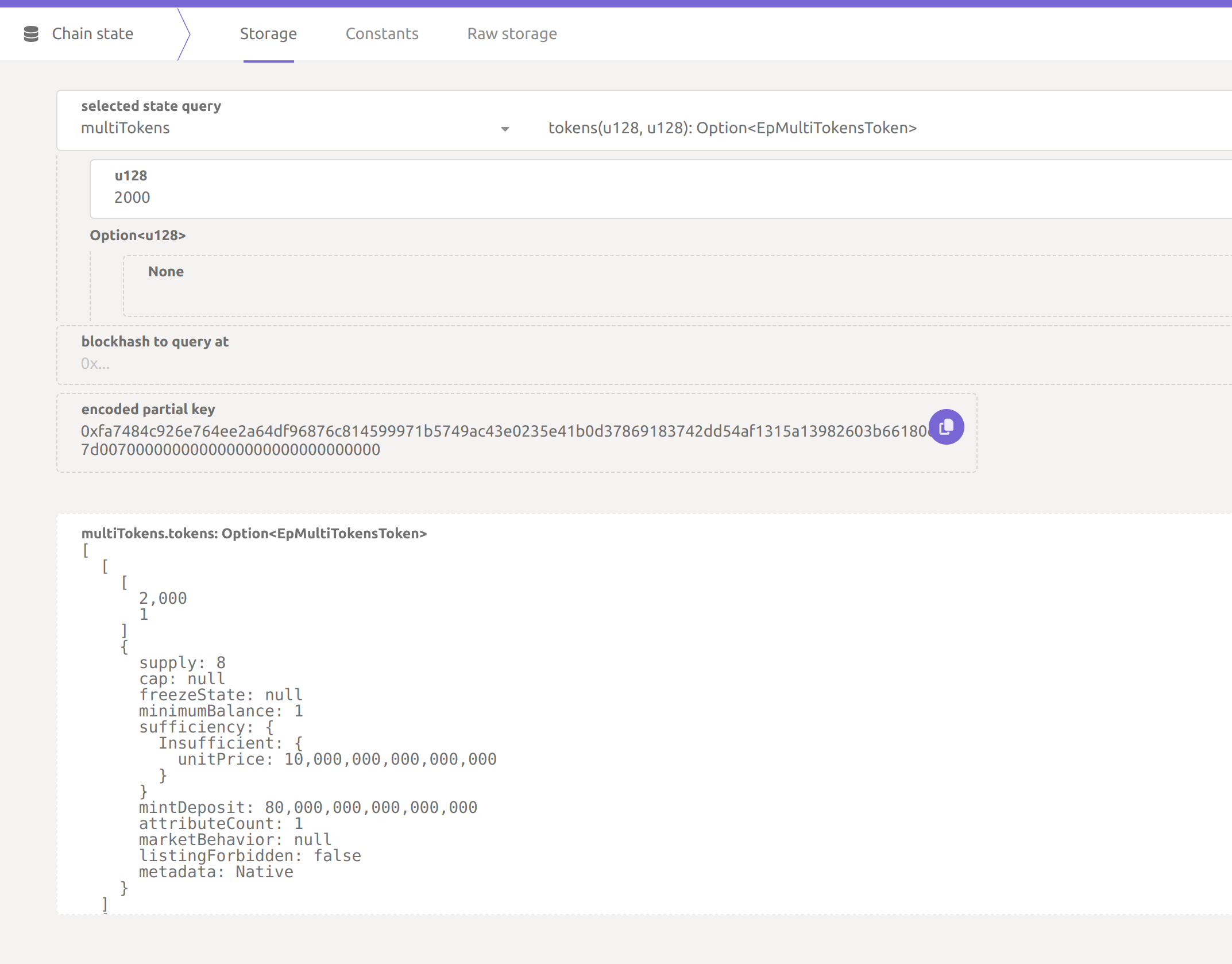Image resolution: width=1232 pixels, height=964 pixels.
Task: Click the 'Insufficient: {' line
Action: coord(230,743)
